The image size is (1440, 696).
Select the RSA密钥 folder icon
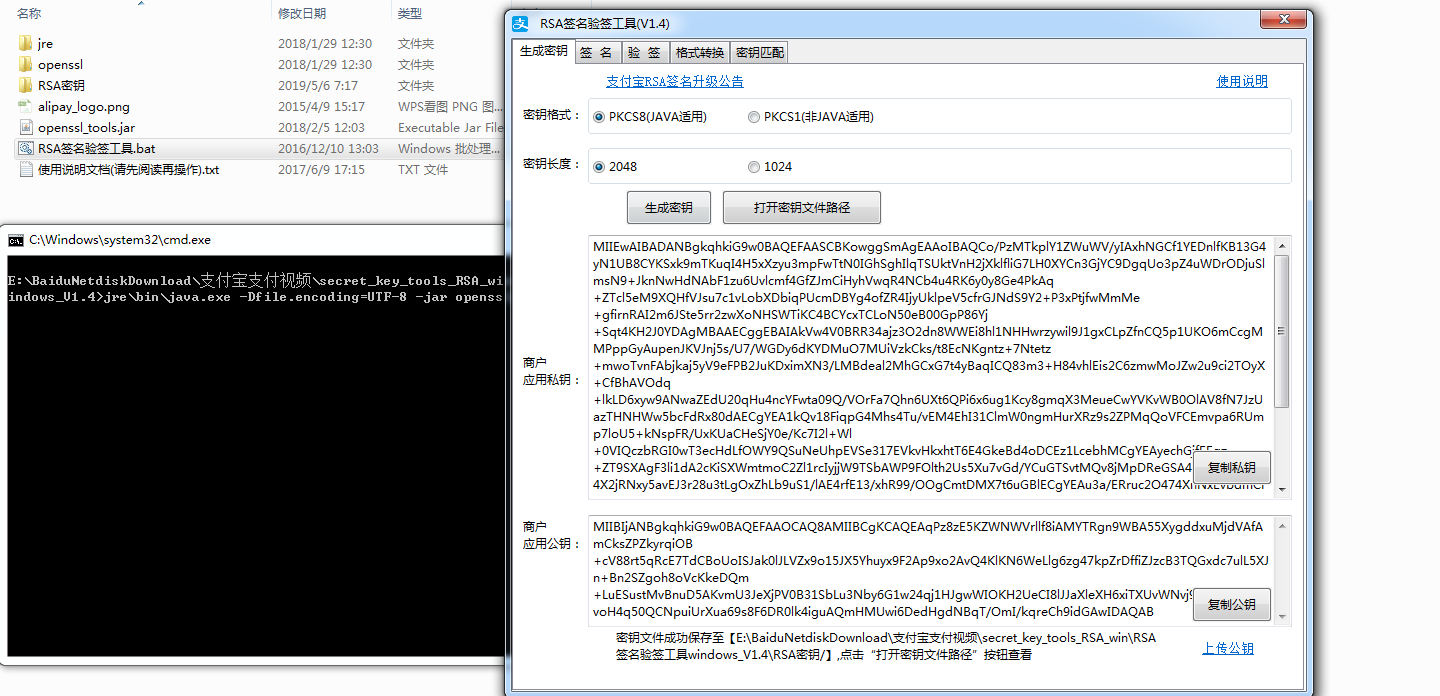[26, 86]
